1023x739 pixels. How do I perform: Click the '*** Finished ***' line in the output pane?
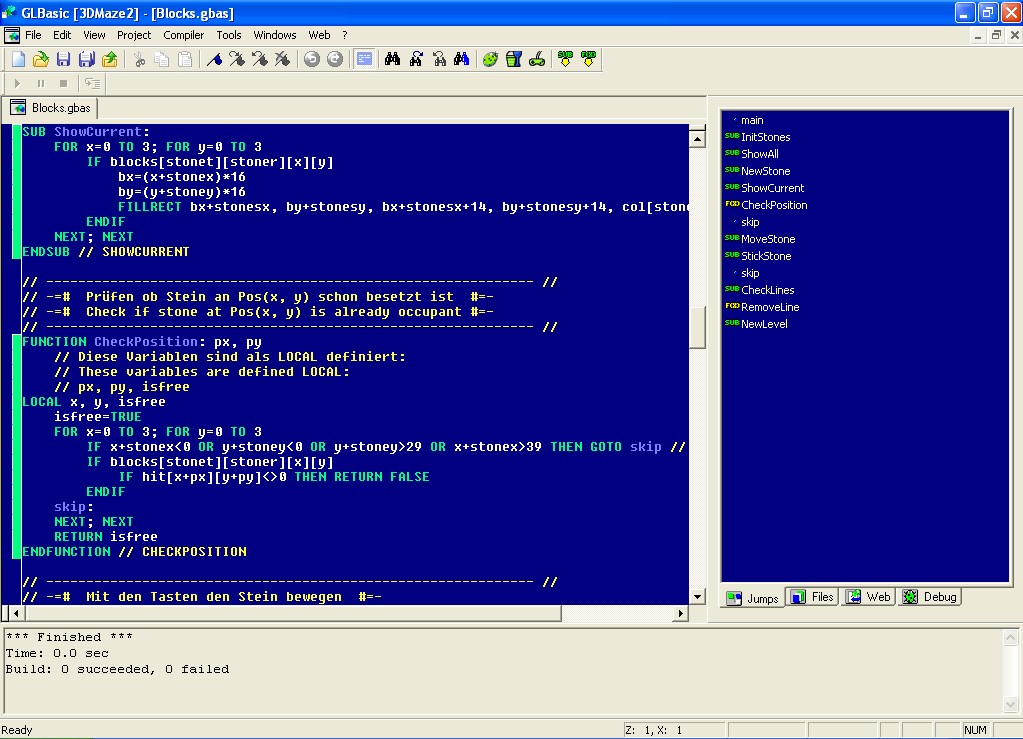pyautogui.click(x=69, y=637)
